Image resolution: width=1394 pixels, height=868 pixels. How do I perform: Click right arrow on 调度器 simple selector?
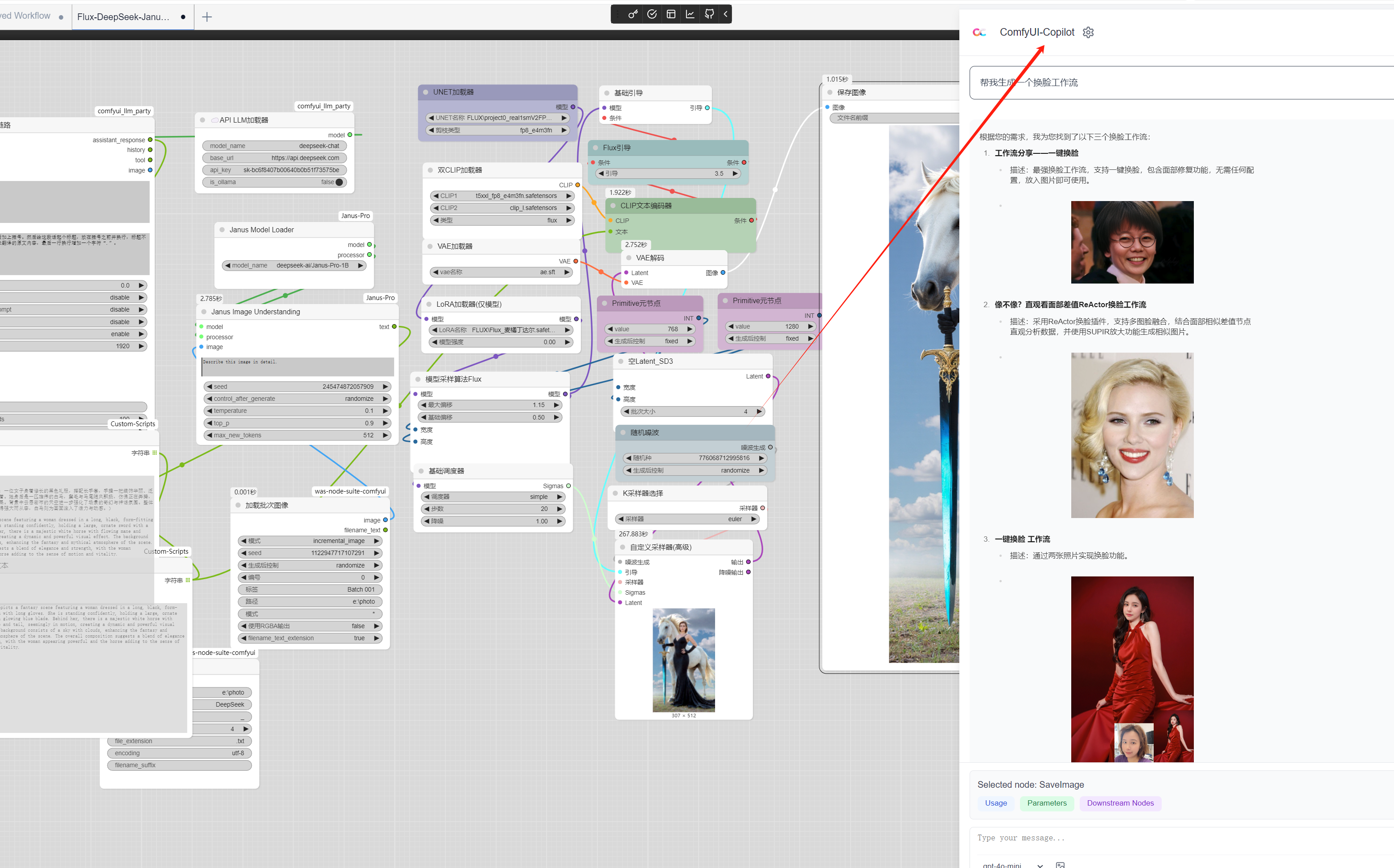click(x=559, y=497)
